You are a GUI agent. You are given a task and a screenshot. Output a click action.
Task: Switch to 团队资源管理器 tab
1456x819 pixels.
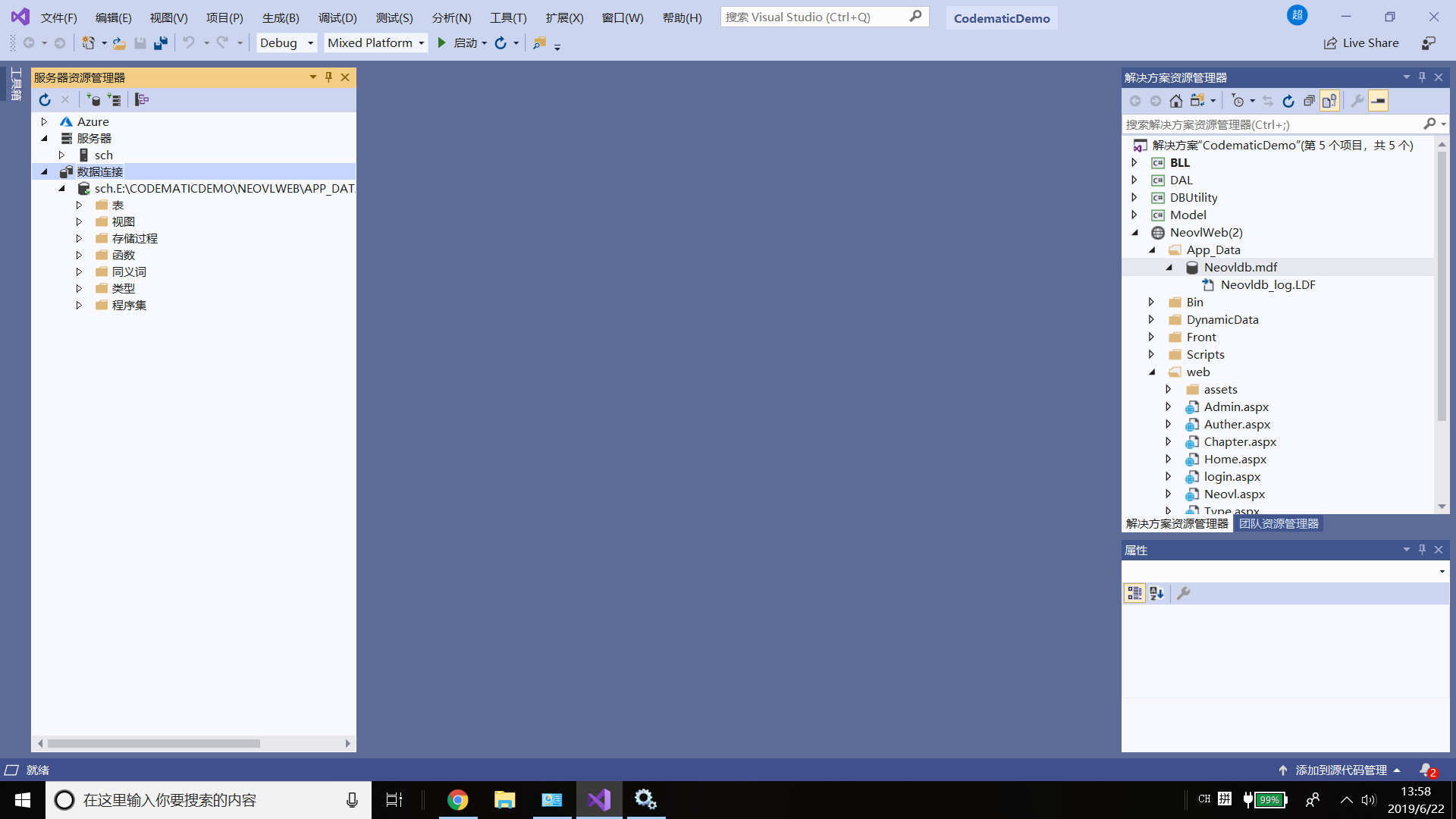pyautogui.click(x=1279, y=523)
